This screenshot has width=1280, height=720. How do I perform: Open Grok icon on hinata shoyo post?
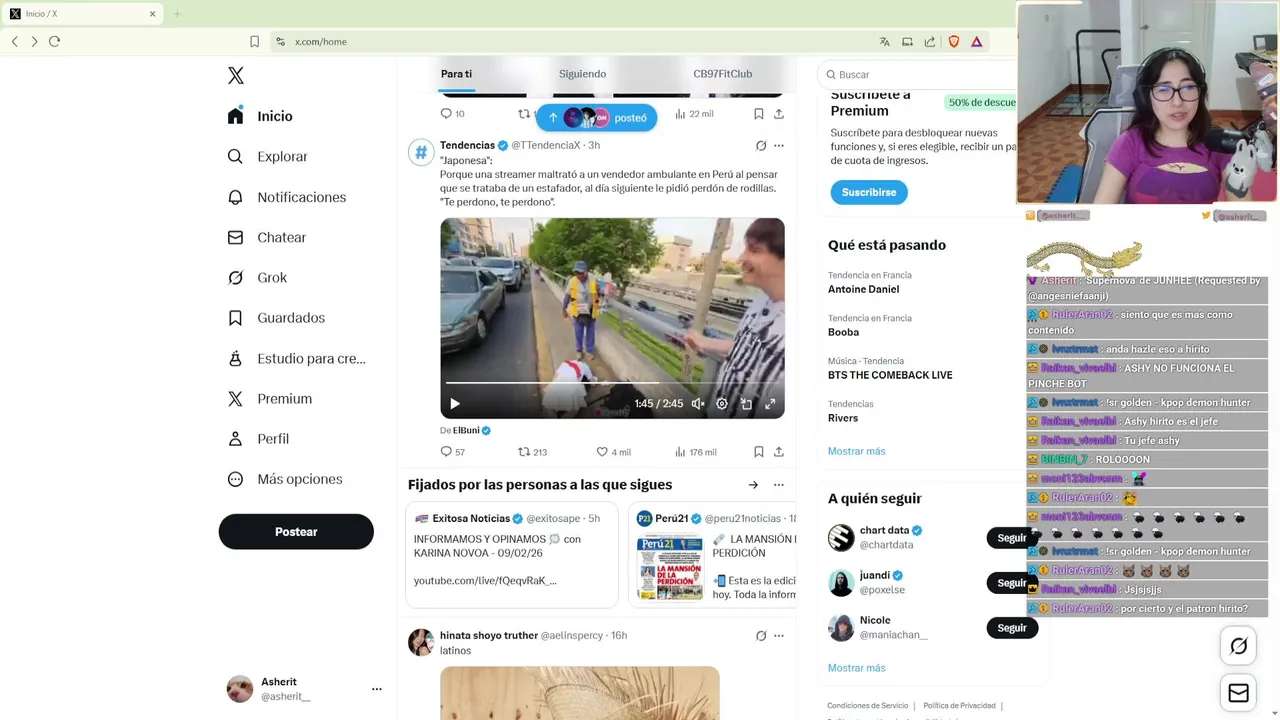(x=761, y=635)
